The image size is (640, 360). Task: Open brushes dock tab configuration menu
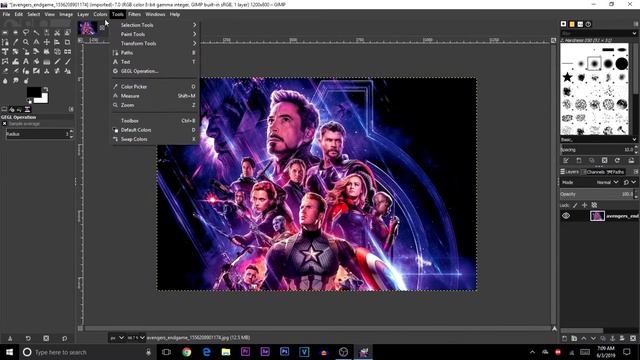(636, 24)
